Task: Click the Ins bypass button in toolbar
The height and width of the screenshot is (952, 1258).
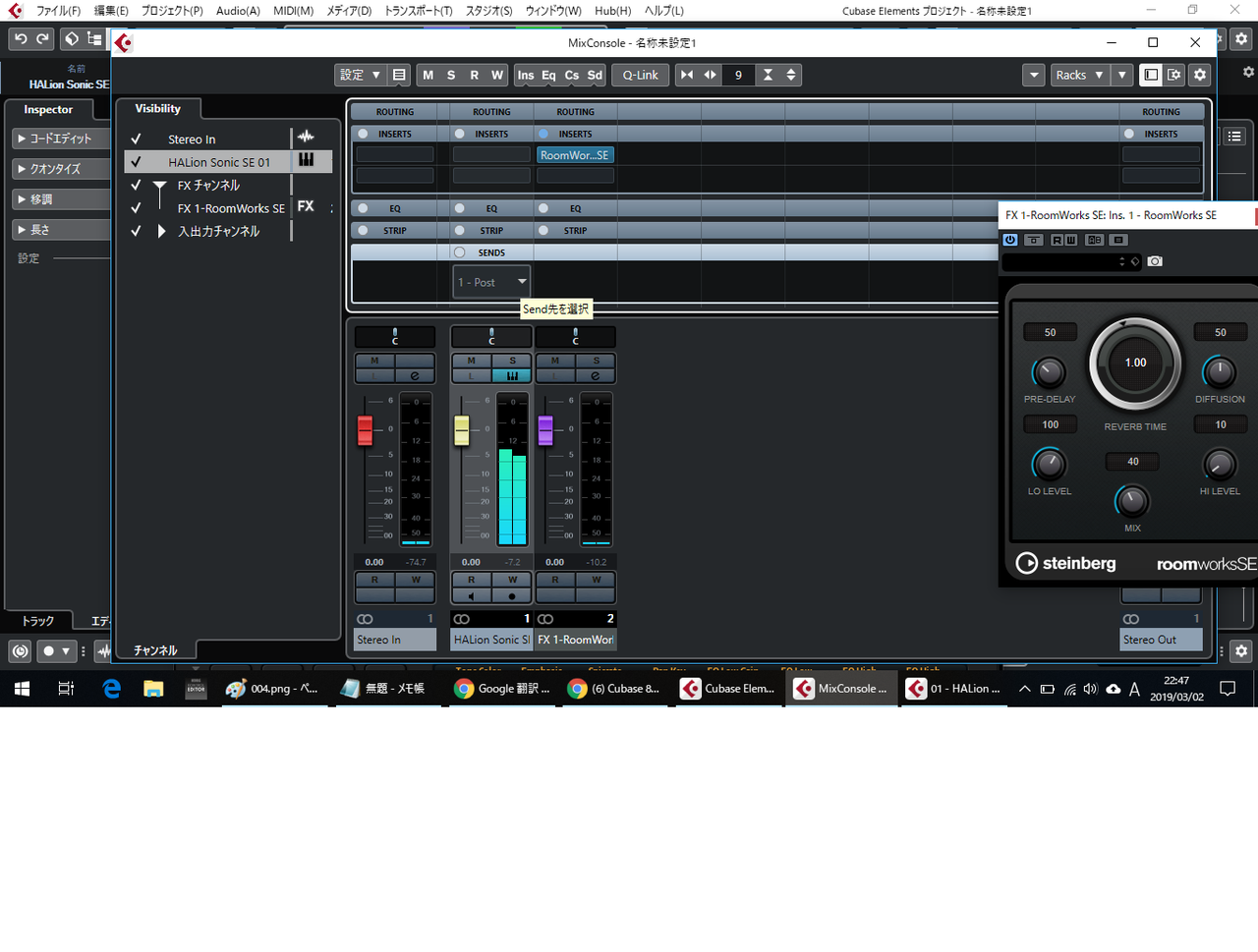Action: coord(526,75)
